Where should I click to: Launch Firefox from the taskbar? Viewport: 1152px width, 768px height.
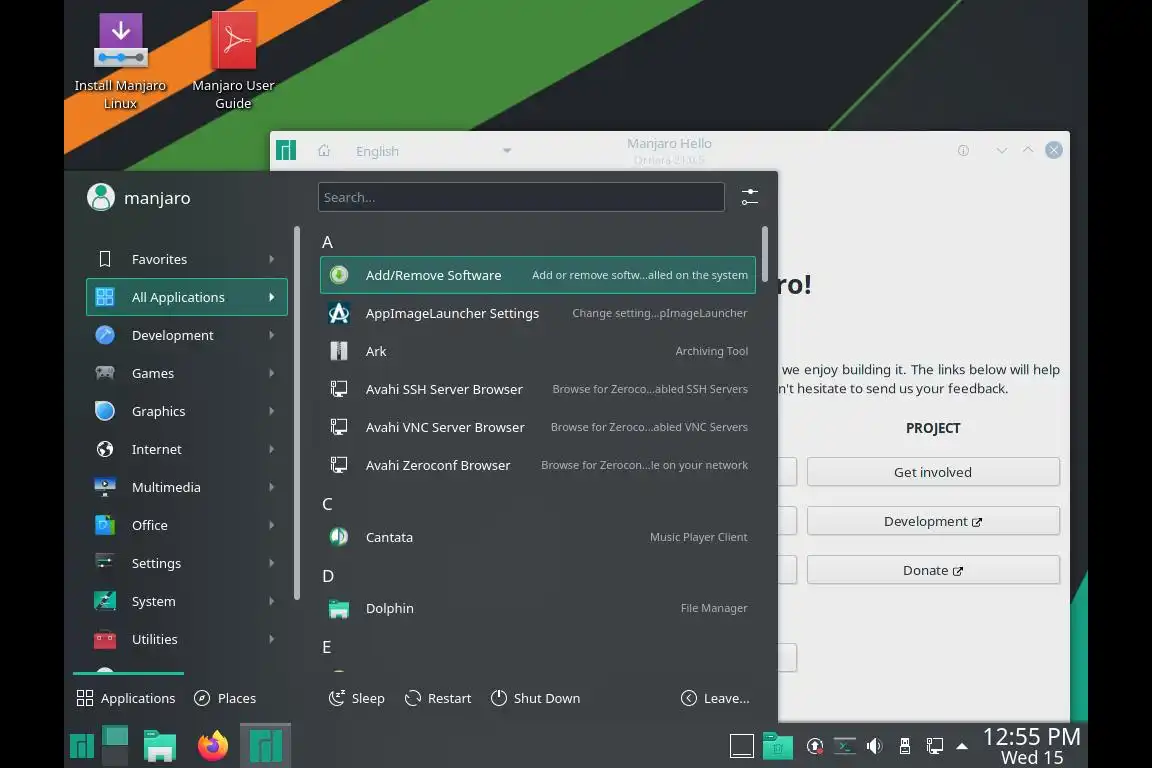[x=213, y=746]
